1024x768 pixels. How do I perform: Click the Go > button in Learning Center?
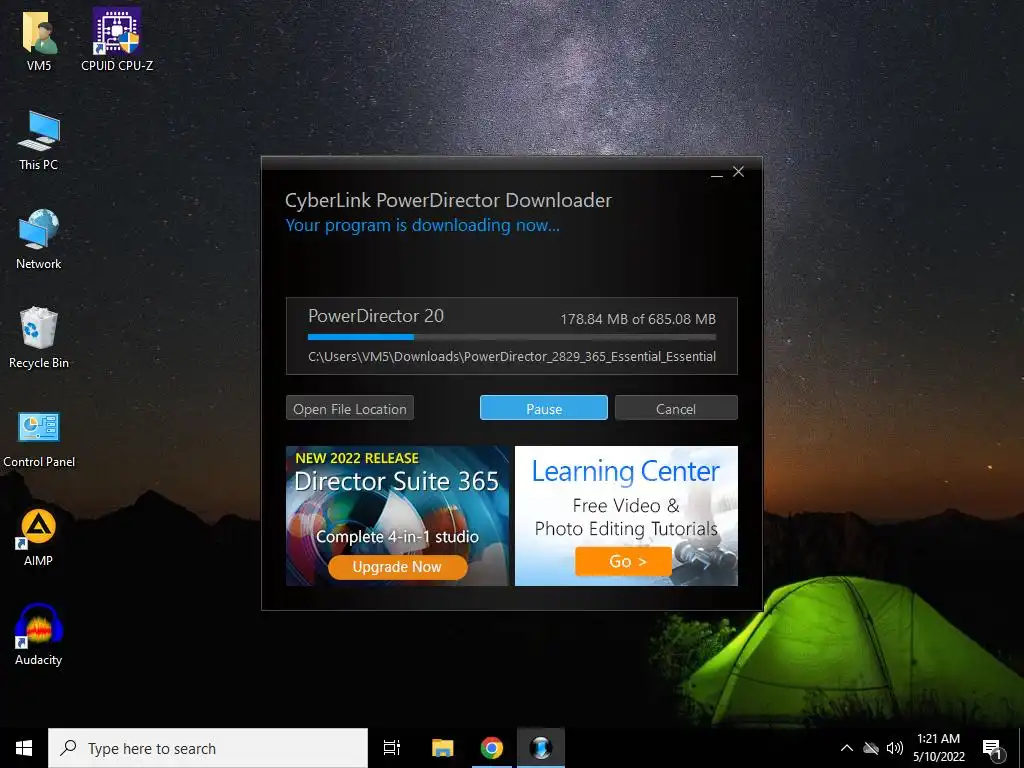pyautogui.click(x=623, y=561)
